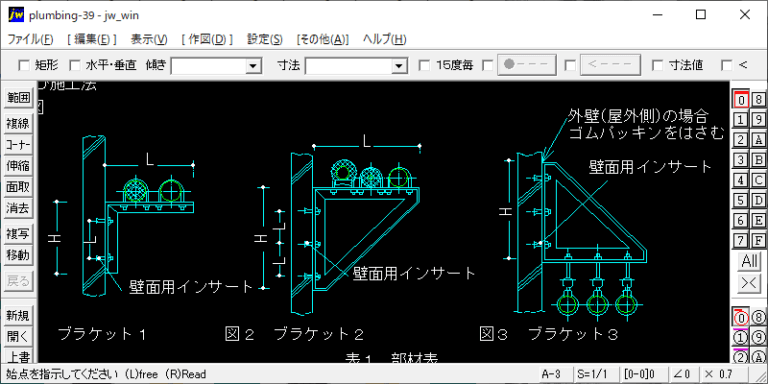Toggle layer button 6
This screenshot has height=384, width=768.
741,220
